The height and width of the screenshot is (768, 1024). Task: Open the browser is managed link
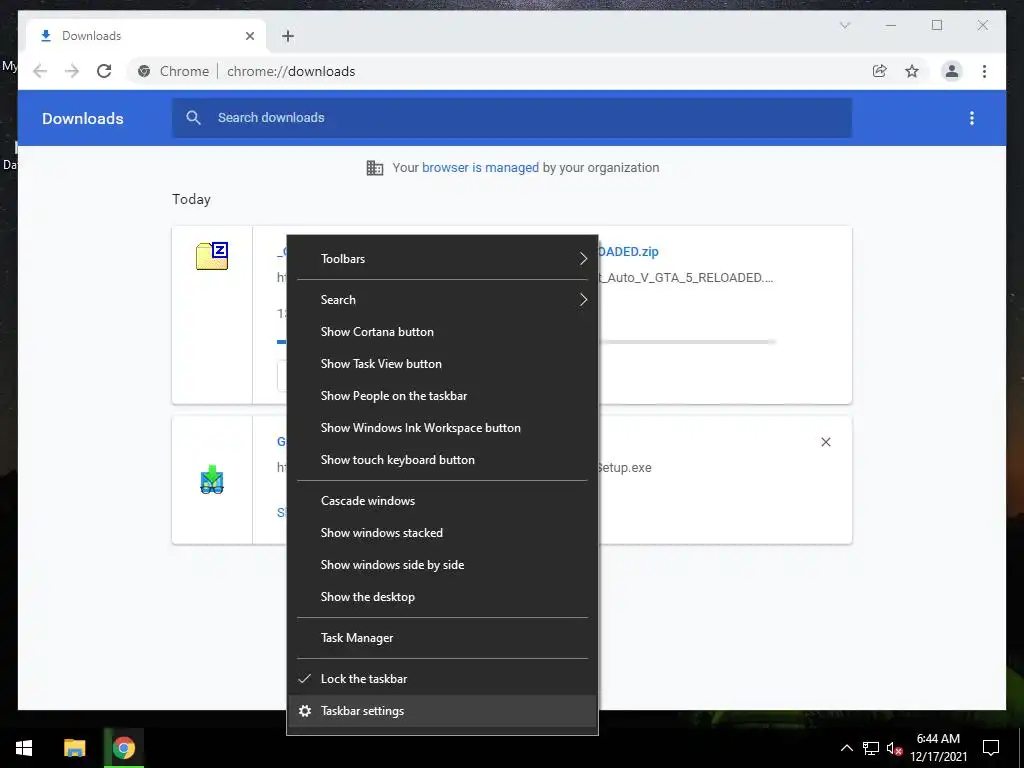(480, 168)
